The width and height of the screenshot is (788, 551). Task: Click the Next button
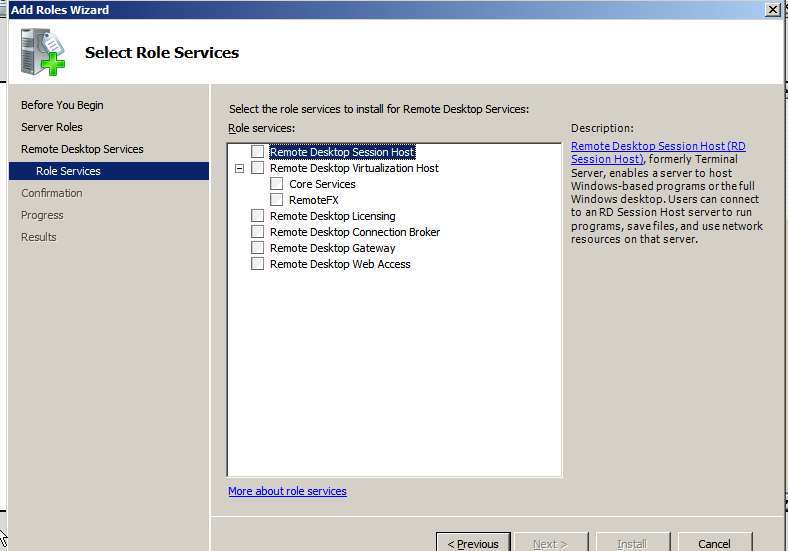551,543
